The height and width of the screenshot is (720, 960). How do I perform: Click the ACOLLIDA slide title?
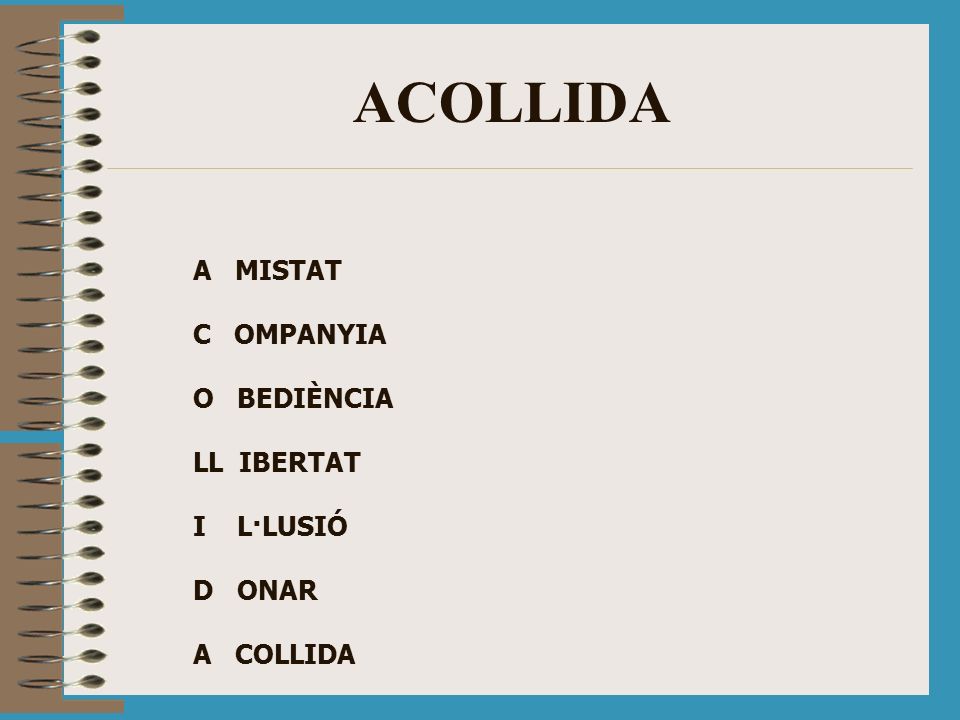[511, 103]
